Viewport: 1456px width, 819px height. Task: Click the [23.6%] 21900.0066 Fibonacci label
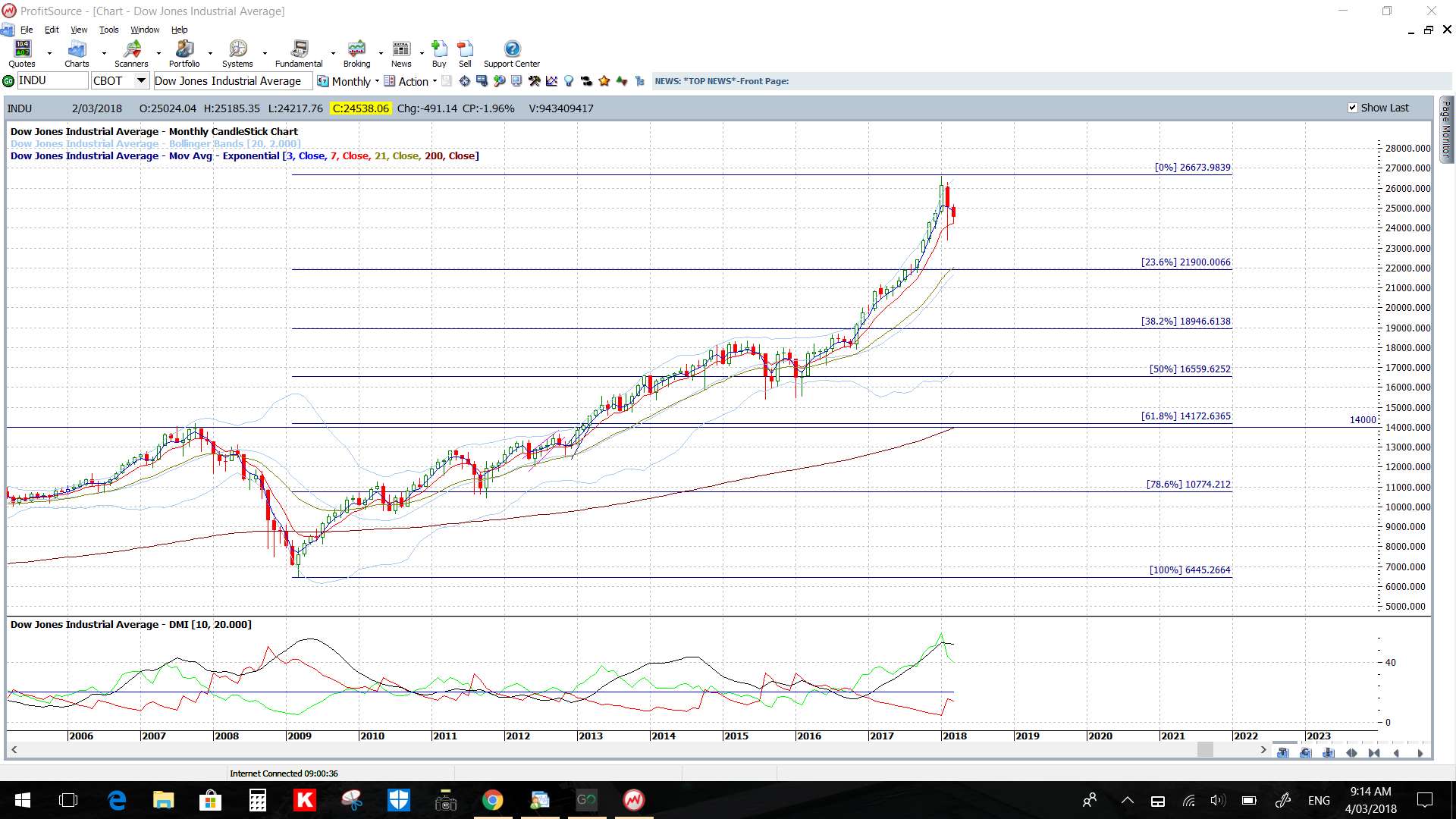pos(1185,262)
